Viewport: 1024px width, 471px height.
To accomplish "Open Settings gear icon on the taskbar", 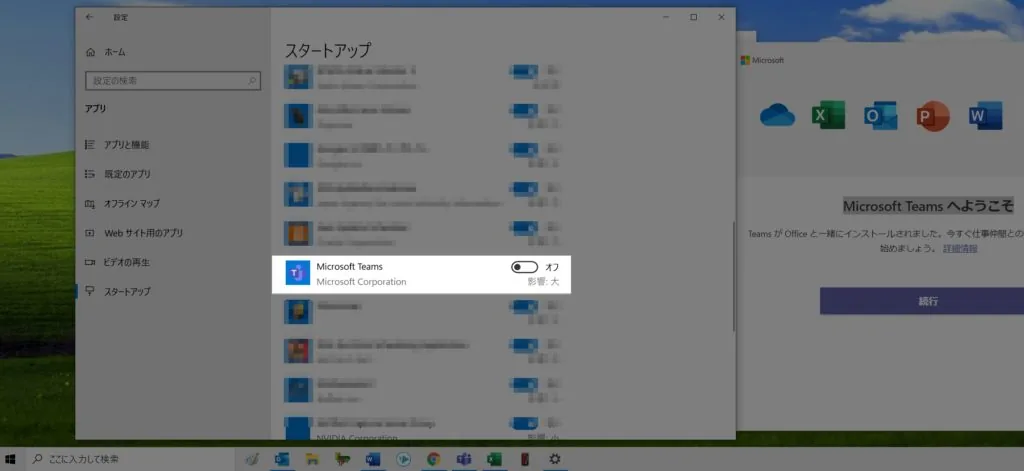I will 554,459.
